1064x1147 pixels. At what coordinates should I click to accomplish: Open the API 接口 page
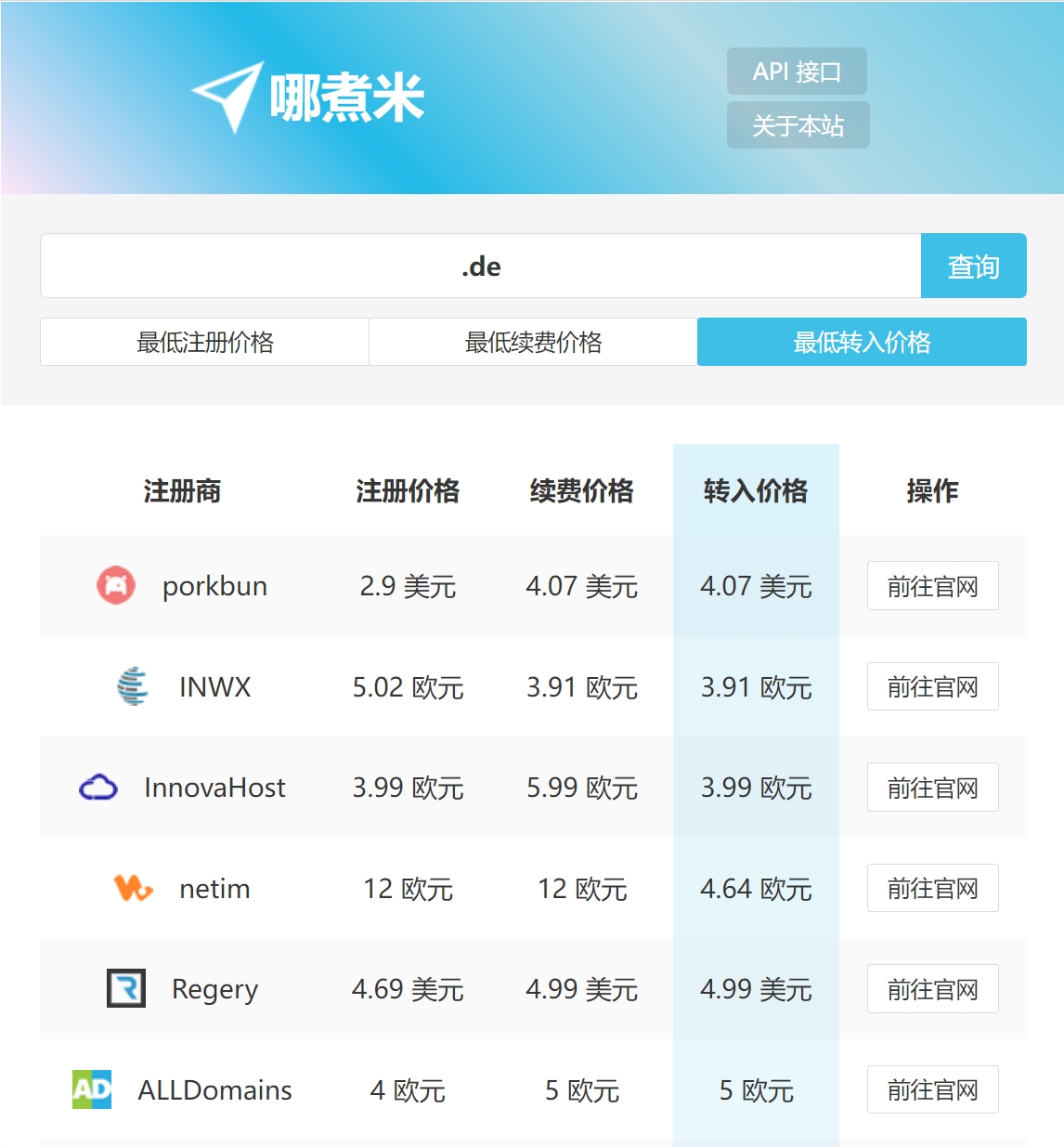797,72
